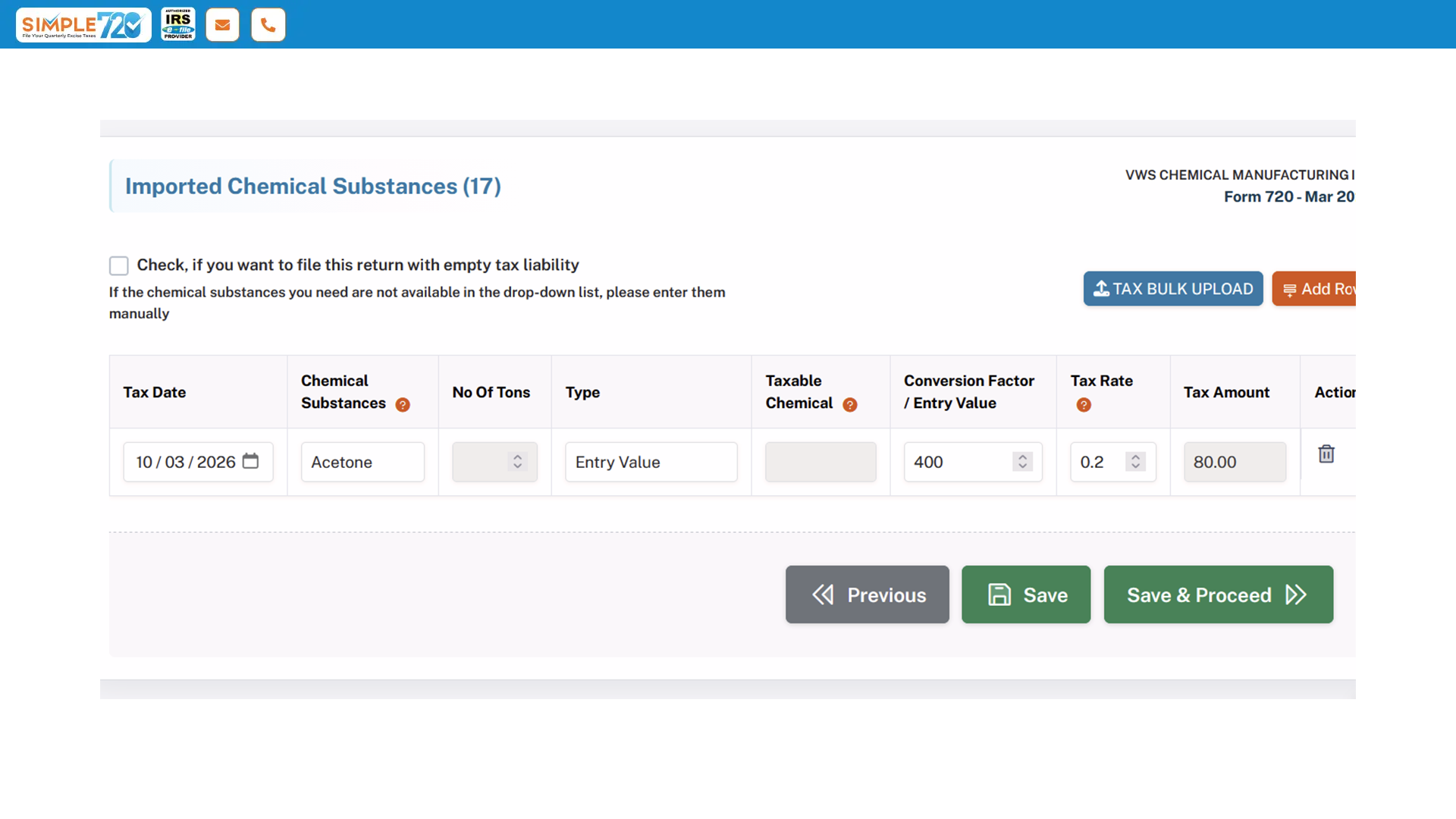Delete the Acetone row with trash icon
The image size is (1456, 819).
[x=1326, y=454]
